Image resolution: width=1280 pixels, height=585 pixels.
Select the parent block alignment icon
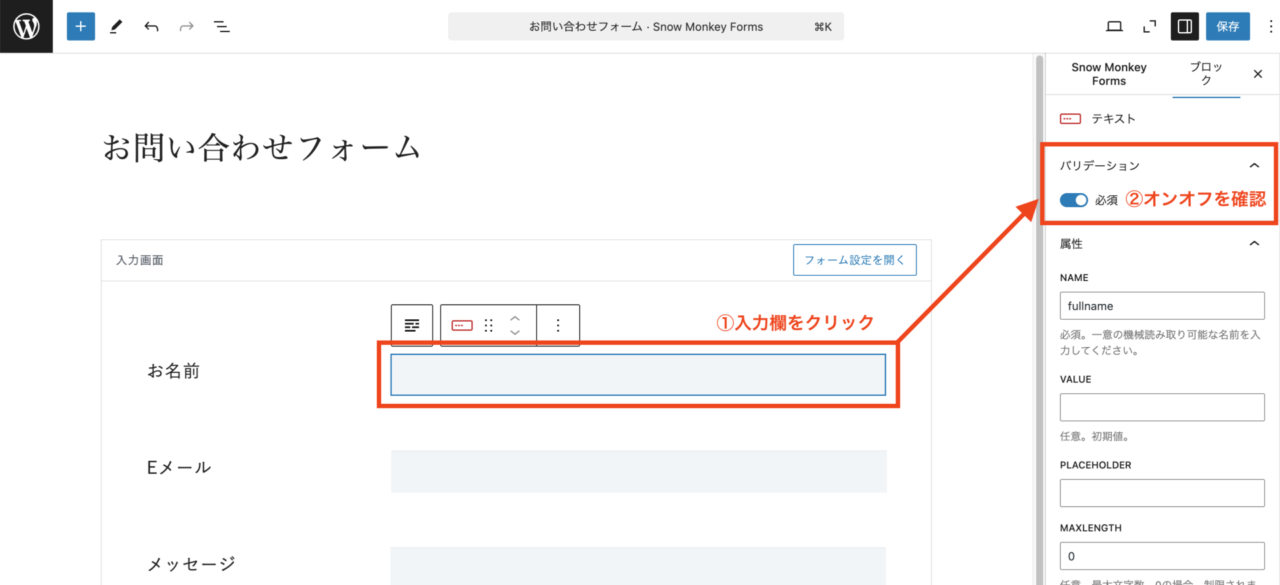412,325
